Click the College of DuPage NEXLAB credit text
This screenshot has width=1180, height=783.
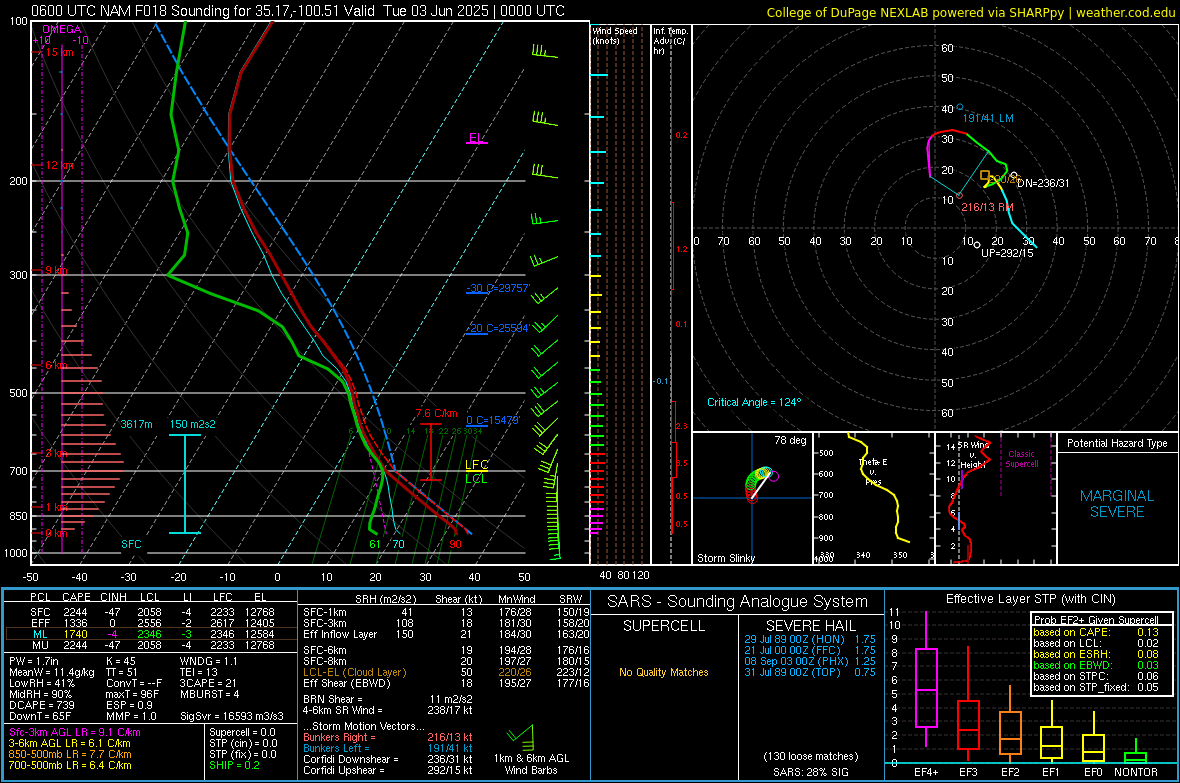tap(970, 12)
